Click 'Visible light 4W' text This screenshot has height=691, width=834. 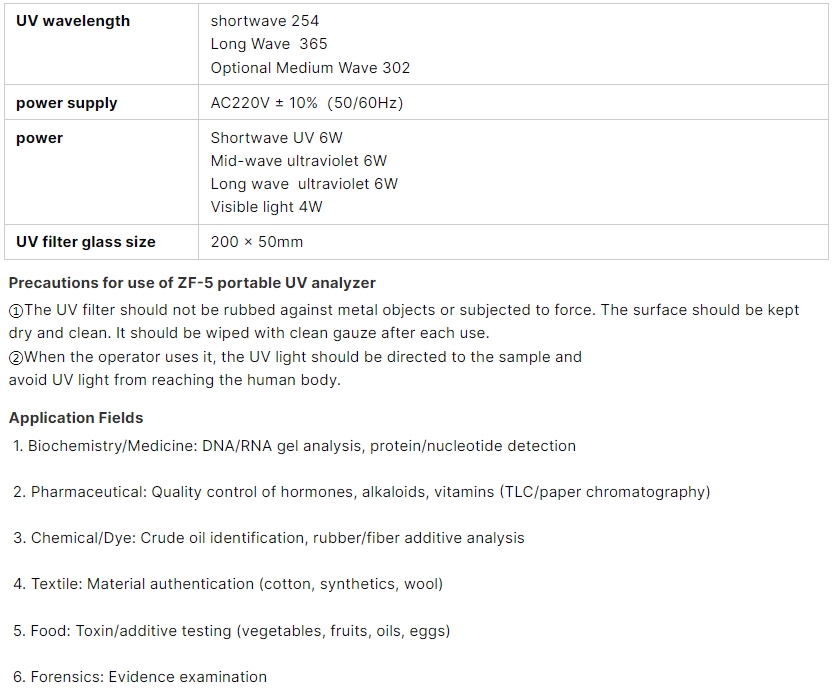point(266,207)
